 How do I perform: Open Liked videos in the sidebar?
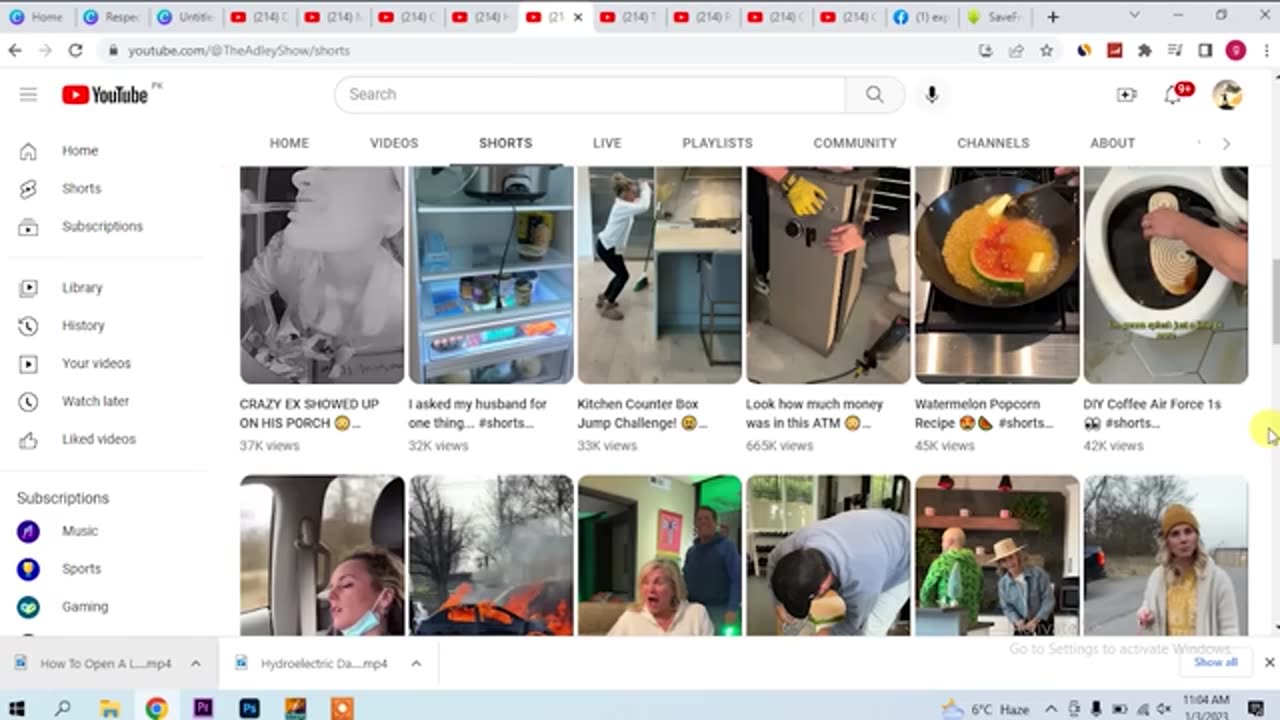pyautogui.click(x=98, y=439)
